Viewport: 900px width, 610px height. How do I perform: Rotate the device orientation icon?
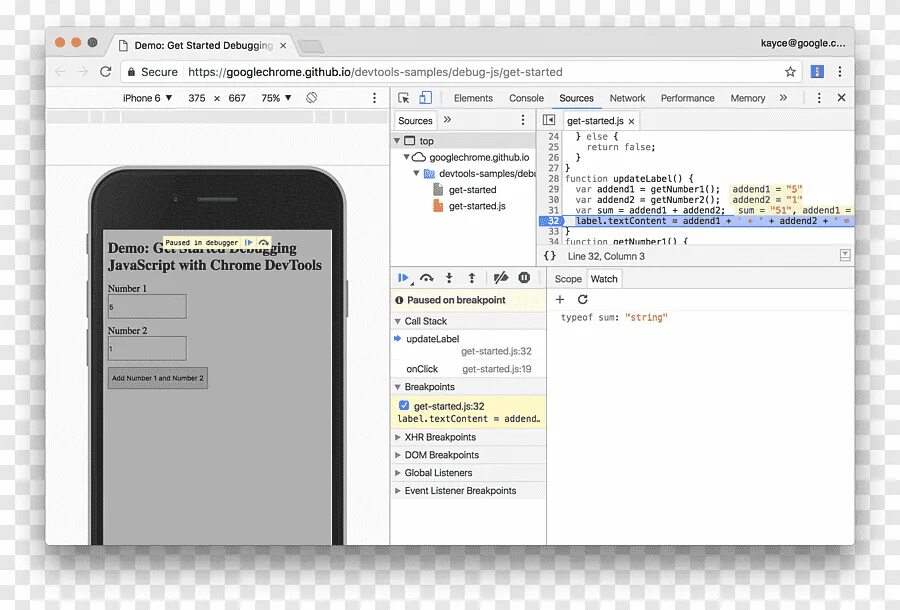(312, 98)
